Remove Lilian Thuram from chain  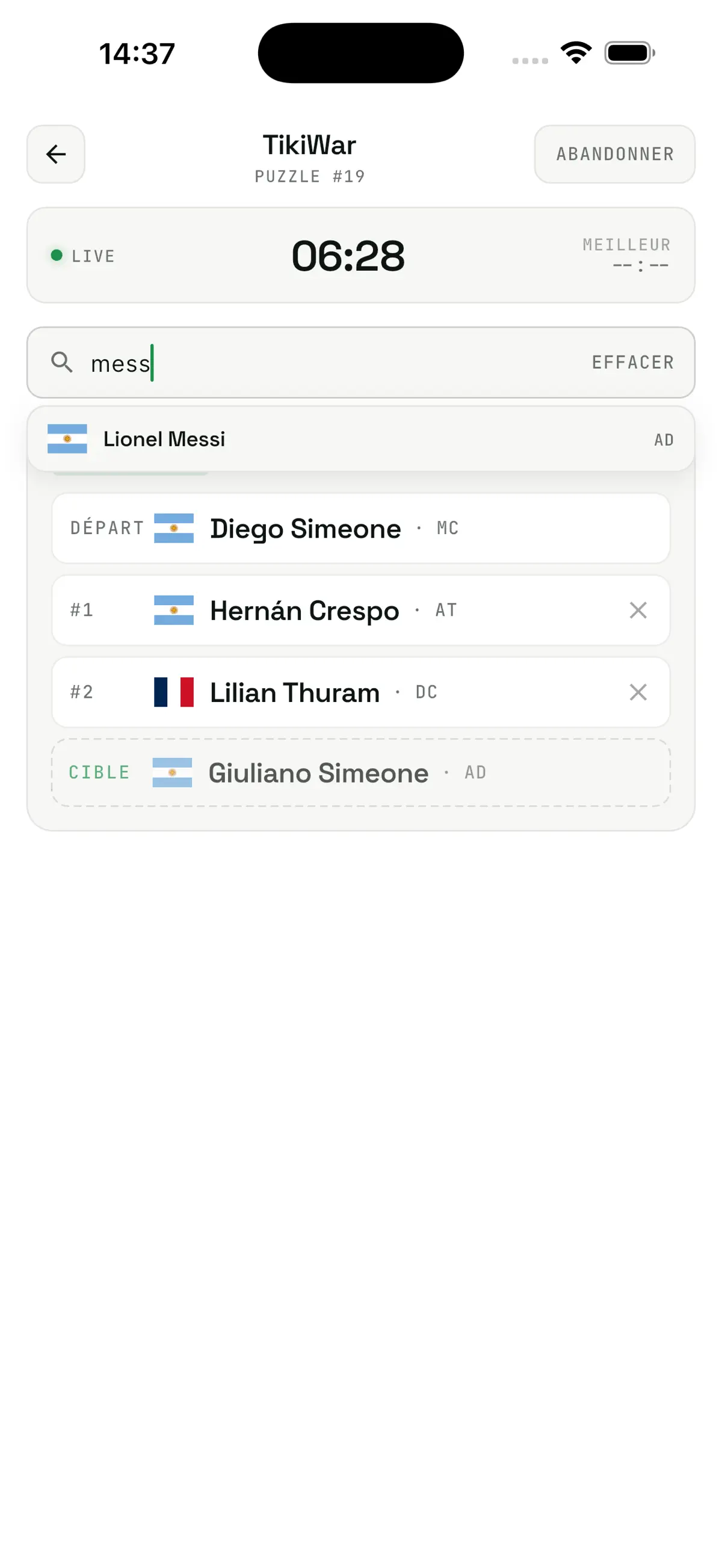(637, 692)
